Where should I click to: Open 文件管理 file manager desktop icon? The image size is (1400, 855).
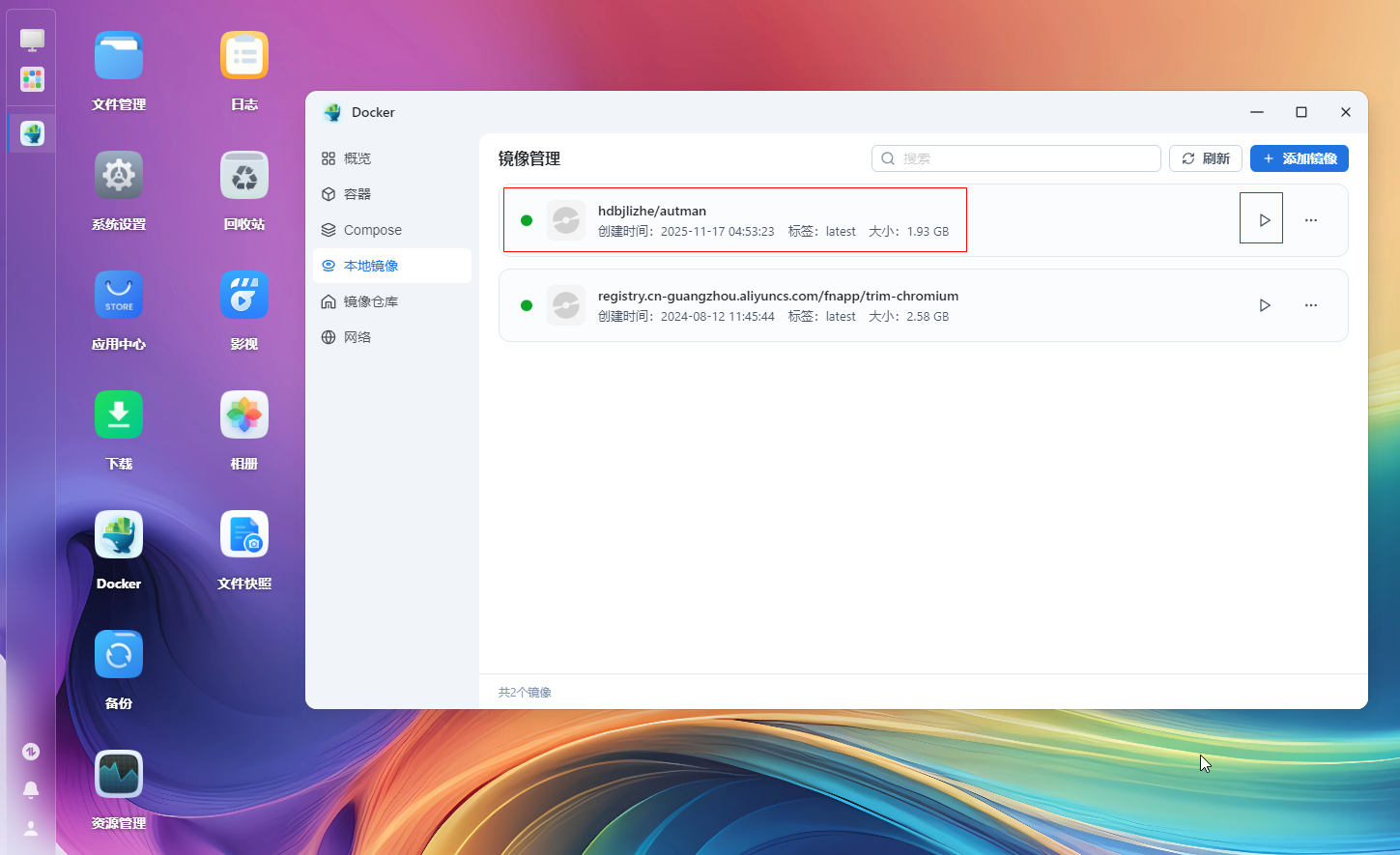tap(119, 56)
